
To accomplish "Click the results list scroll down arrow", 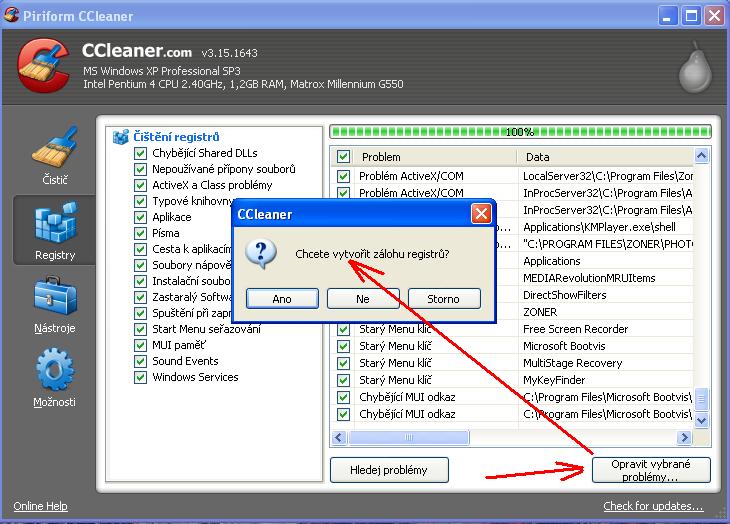I will (x=701, y=420).
